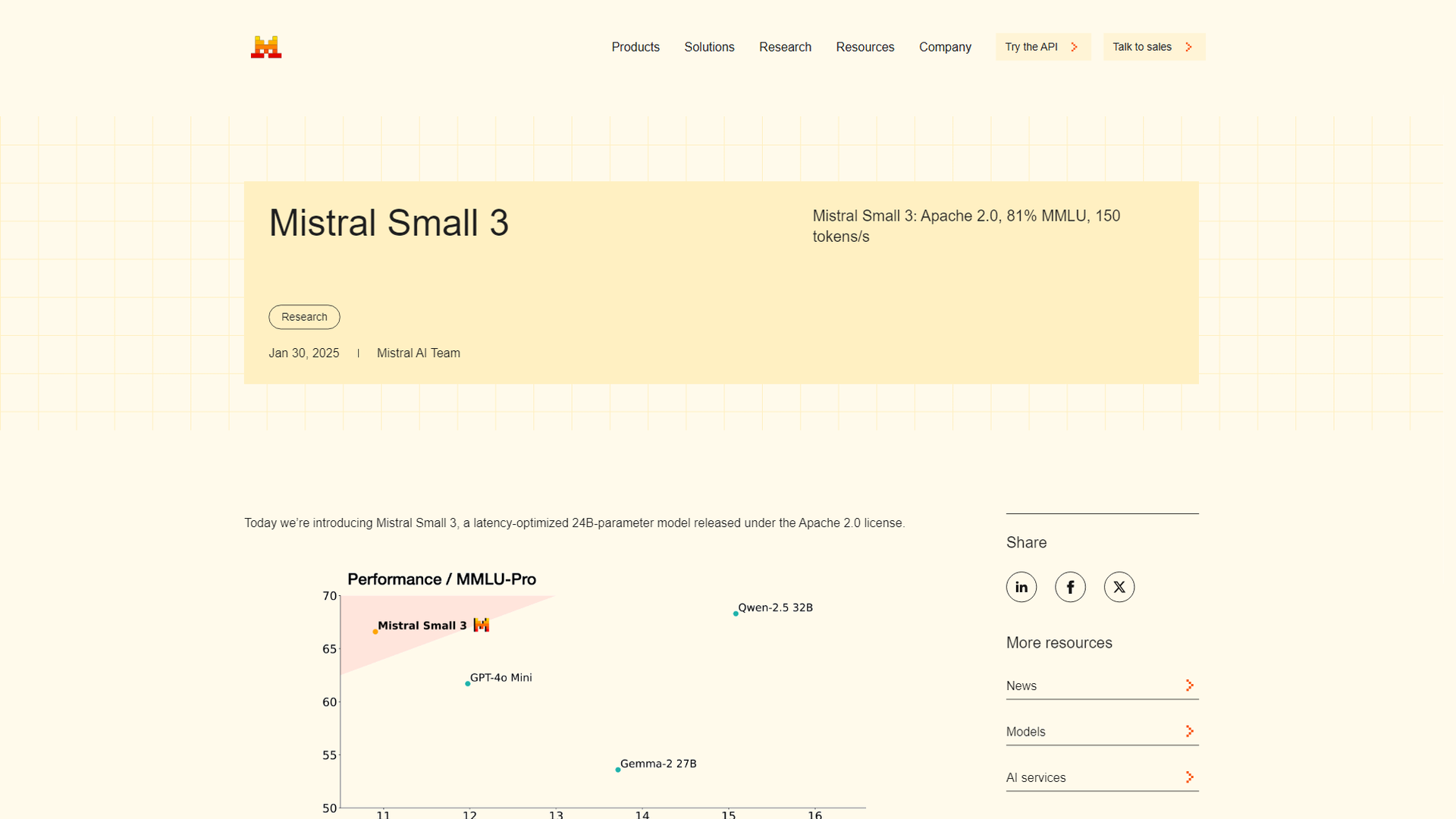Open the Solutions menu
Screen dimensions: 1456x819
click(x=709, y=47)
